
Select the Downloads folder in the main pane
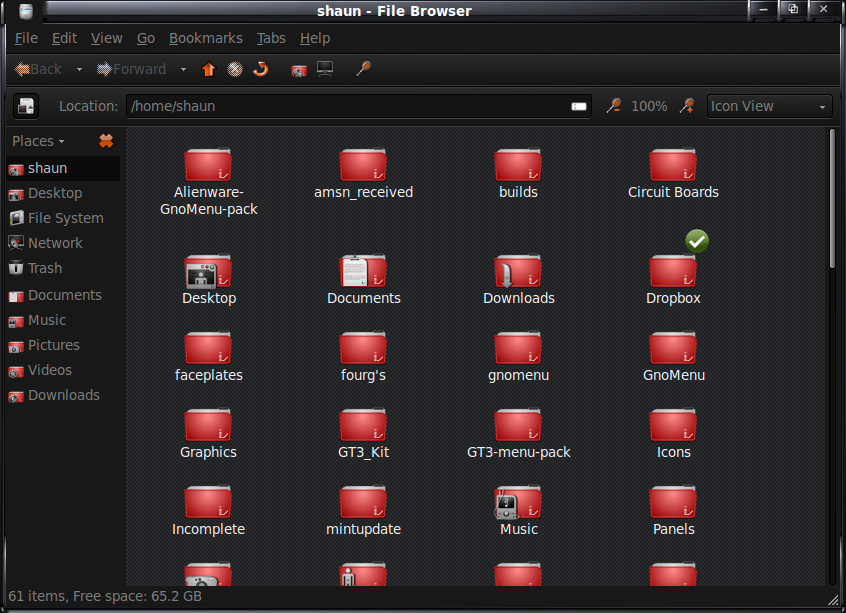pos(518,271)
